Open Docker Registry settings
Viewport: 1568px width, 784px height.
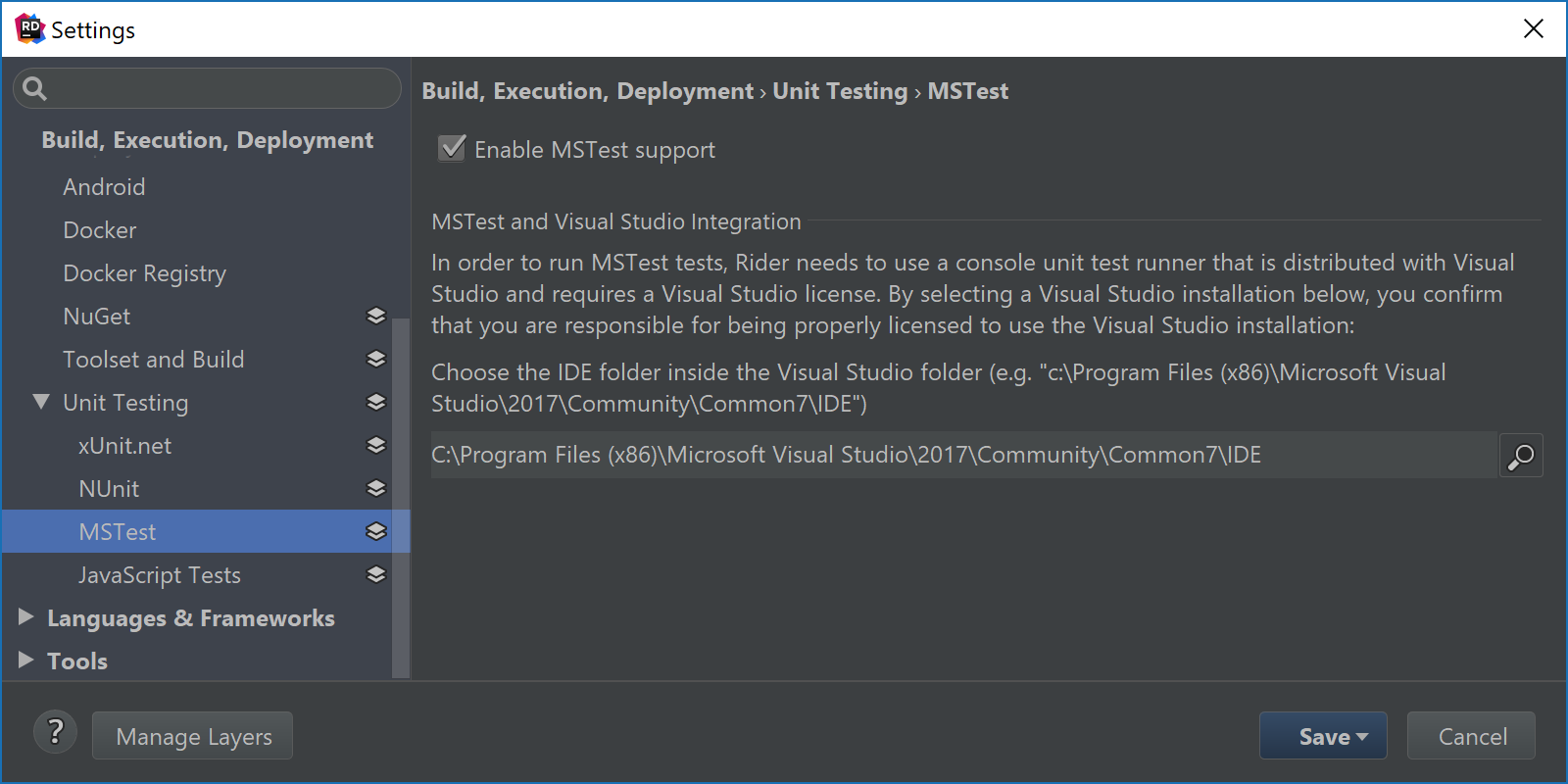(x=144, y=272)
